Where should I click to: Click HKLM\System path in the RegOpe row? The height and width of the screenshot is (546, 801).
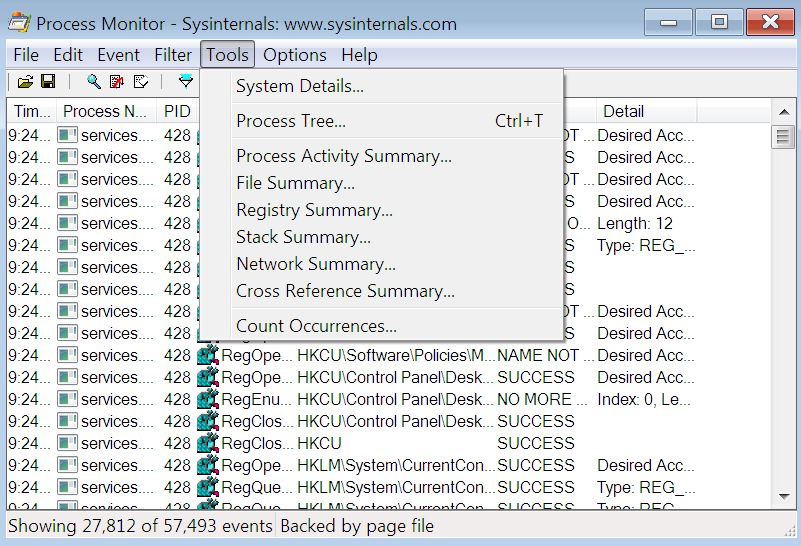[396, 465]
